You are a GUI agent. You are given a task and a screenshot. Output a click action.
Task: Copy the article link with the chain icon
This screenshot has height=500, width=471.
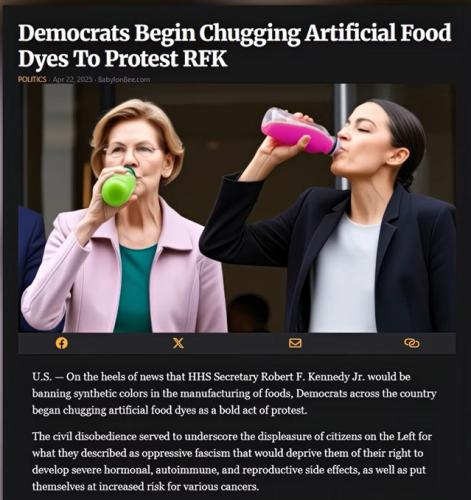click(412, 343)
